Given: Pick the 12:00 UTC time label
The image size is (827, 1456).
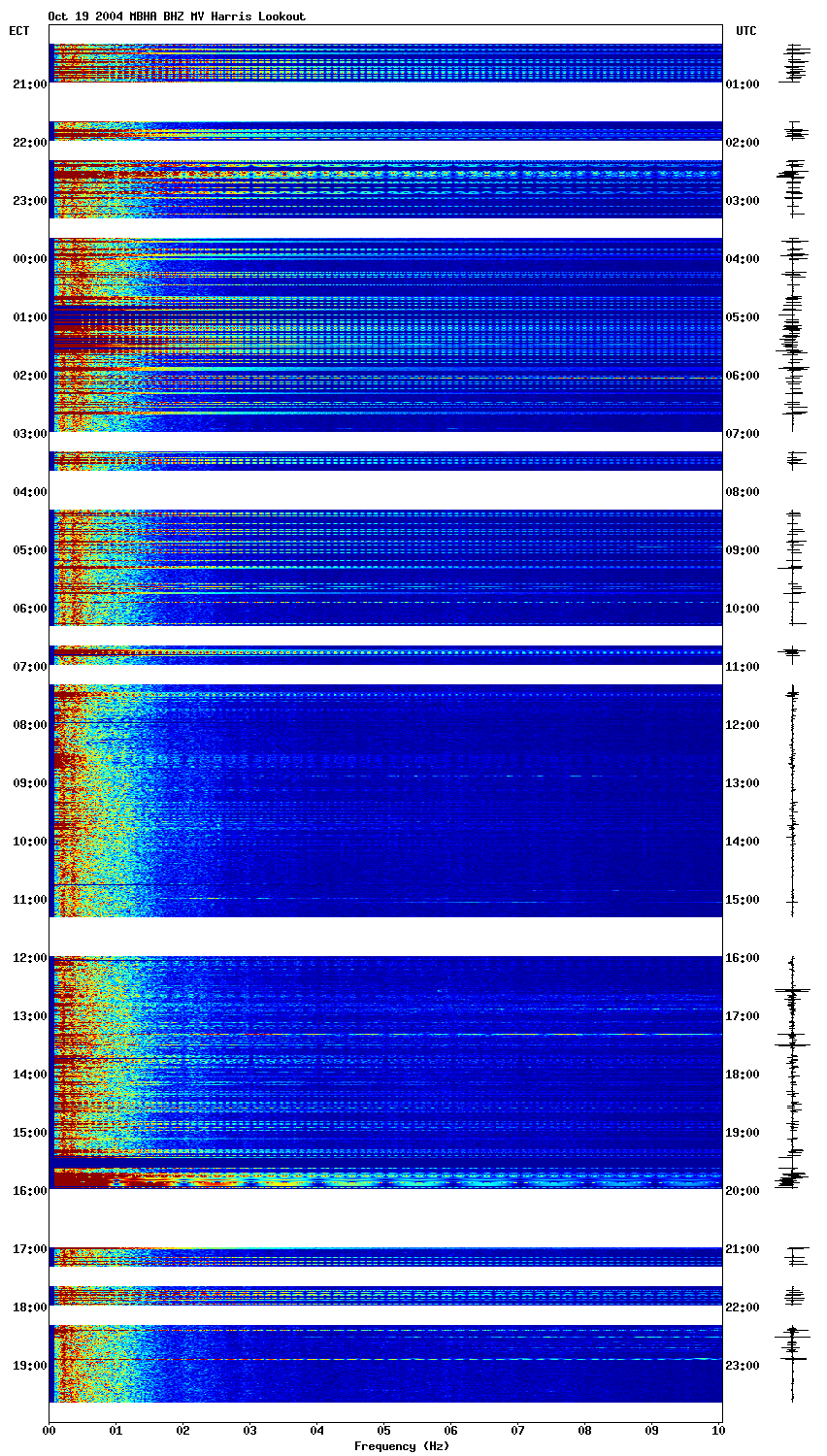Looking at the screenshot, I should tap(743, 725).
